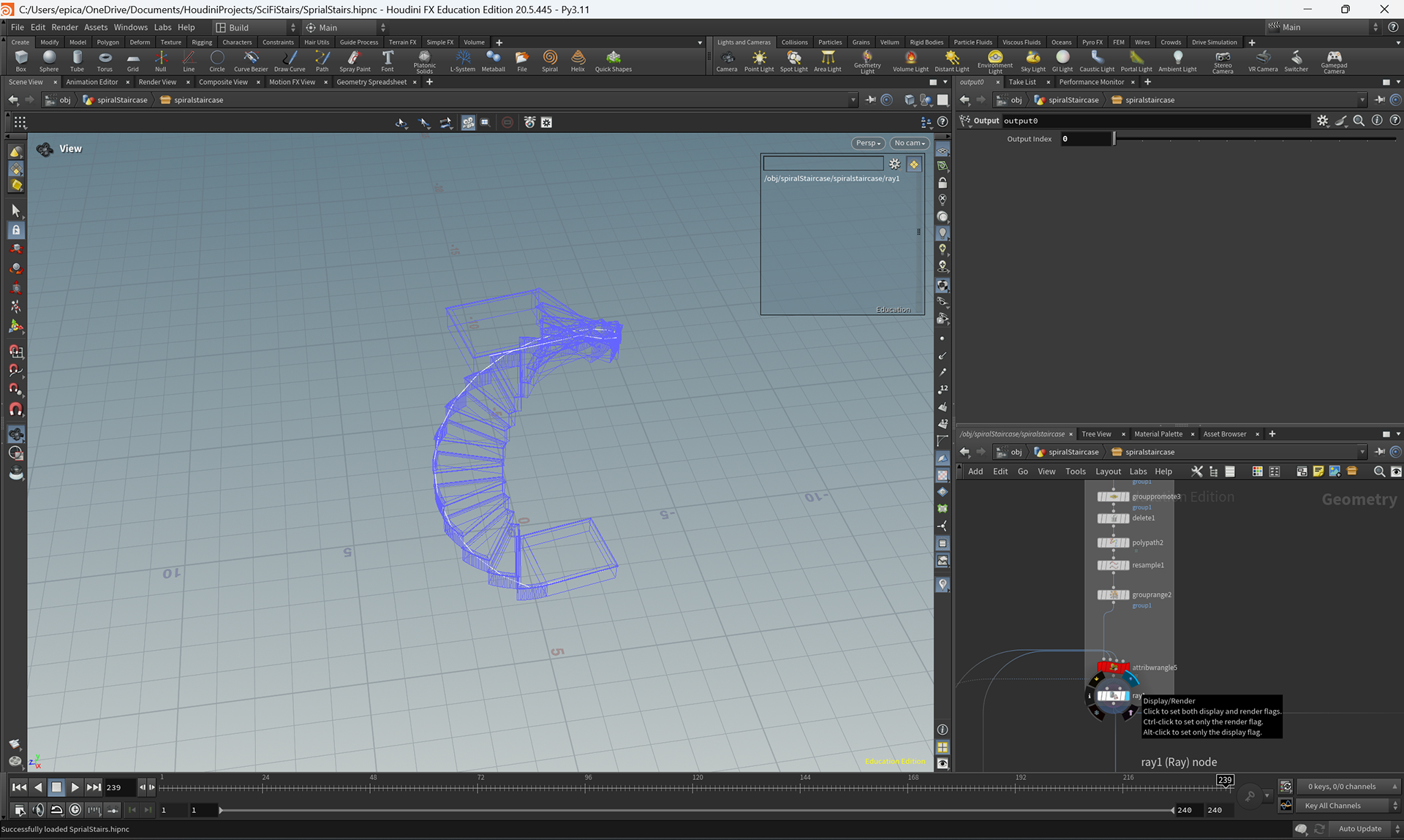
Task: Toggle display flag on delete1 node
Action: pyautogui.click(x=1126, y=518)
